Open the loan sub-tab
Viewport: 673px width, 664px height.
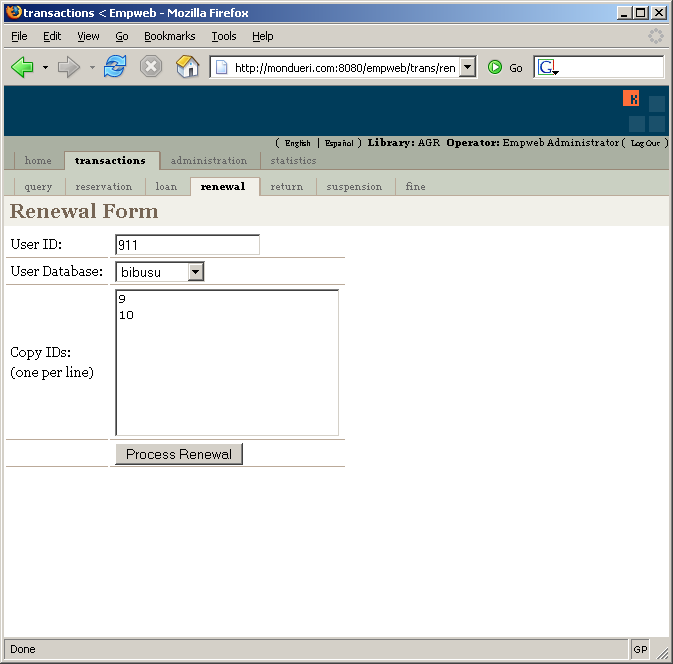click(x=166, y=187)
